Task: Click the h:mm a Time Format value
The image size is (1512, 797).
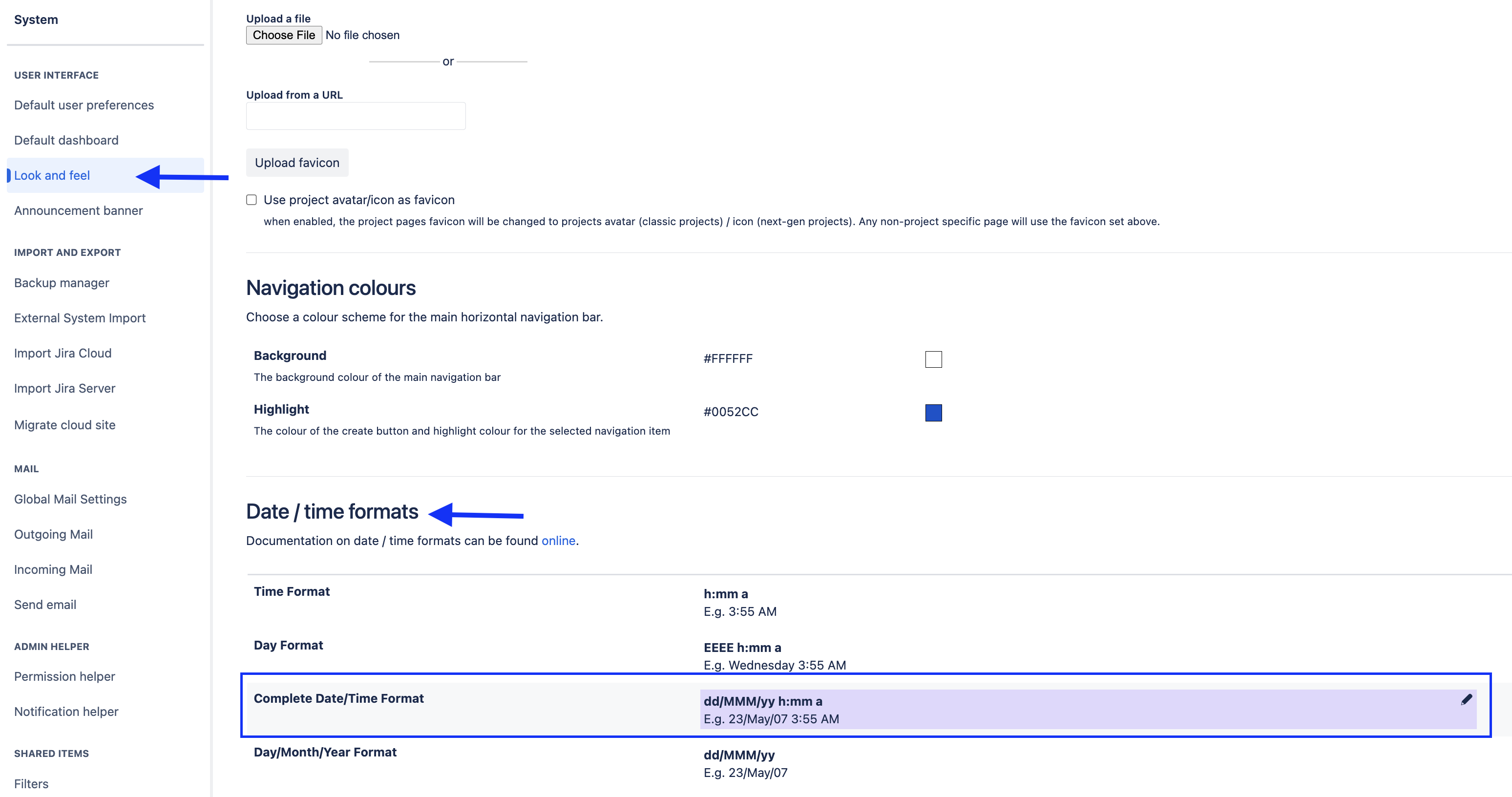Action: pos(726,594)
